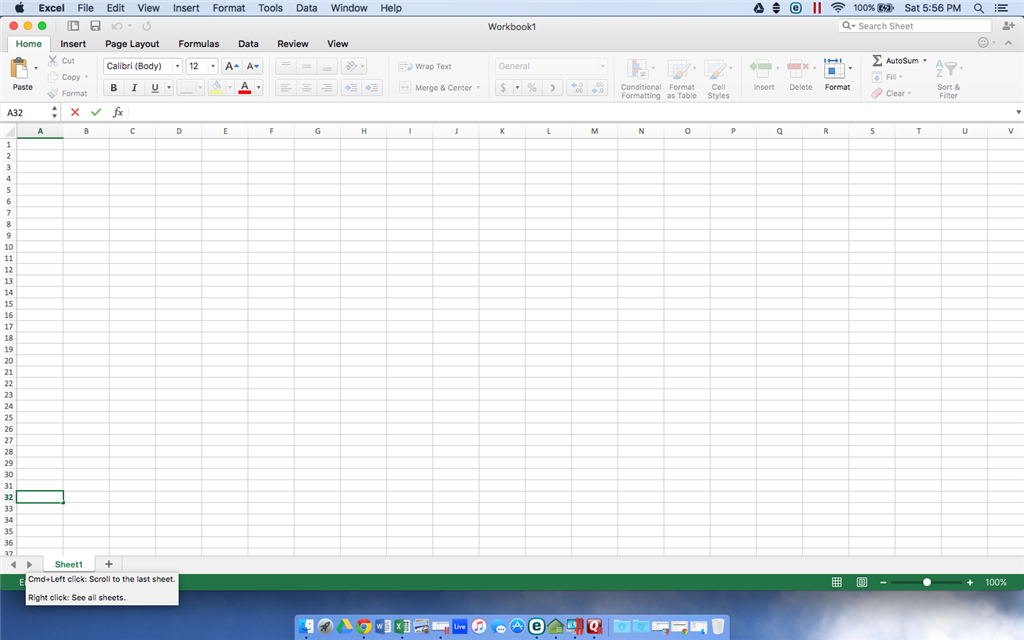This screenshot has width=1024, height=640.
Task: Expand the Clear dropdown
Action: (x=909, y=93)
